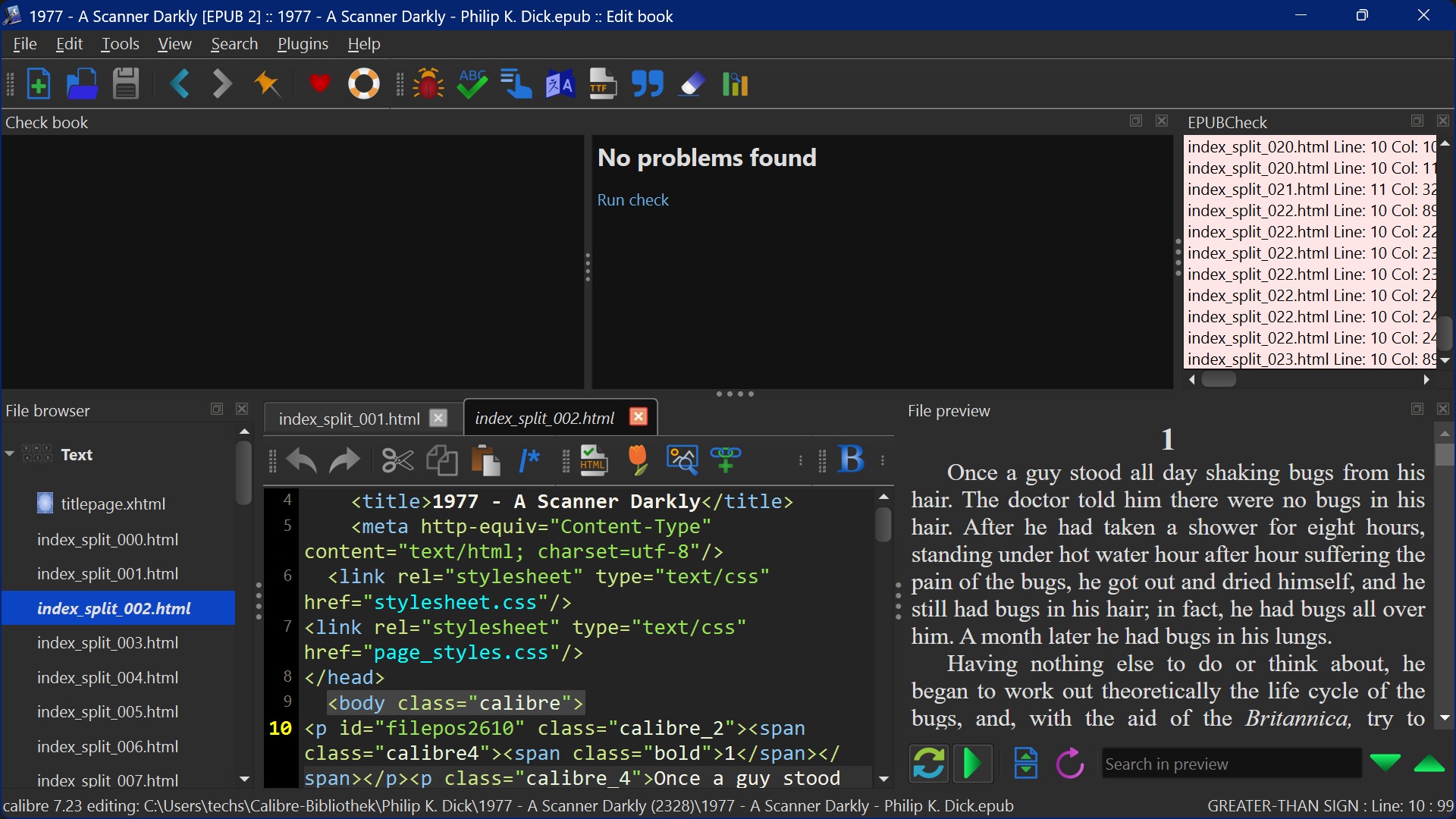Toggle the green play sync preview button
This screenshot has width=1456, height=819.
(972, 764)
